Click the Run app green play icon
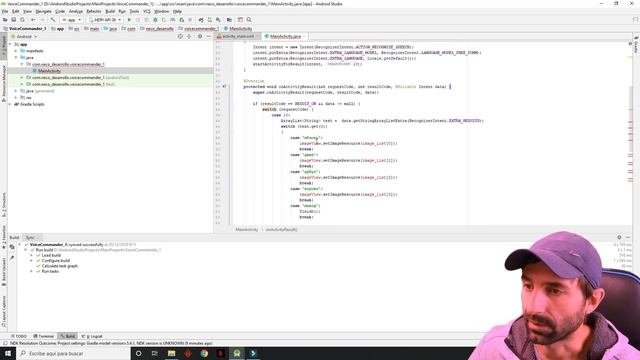Viewport: 640px width, 360px height. pos(129,20)
